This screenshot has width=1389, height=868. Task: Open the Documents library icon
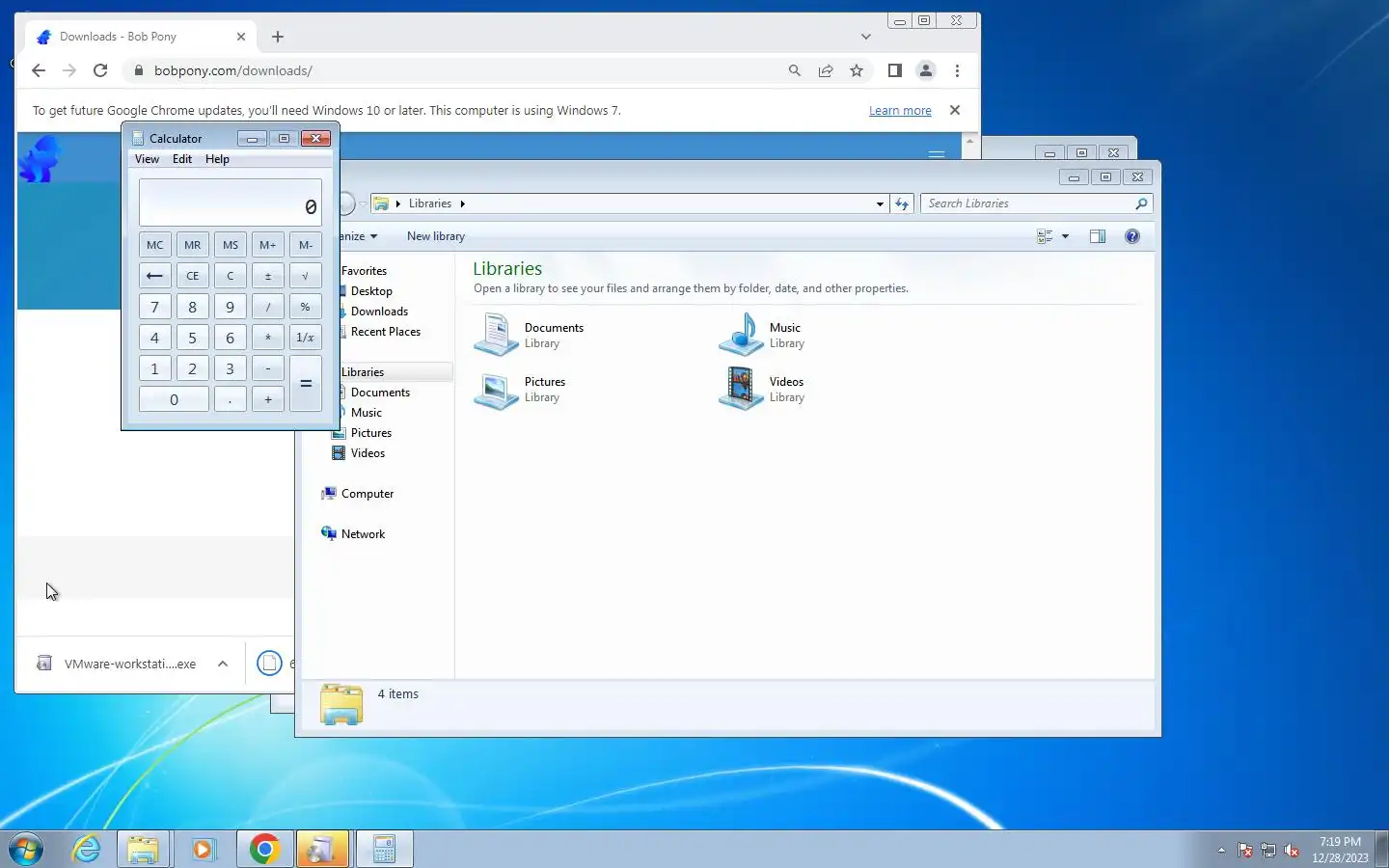click(497, 335)
